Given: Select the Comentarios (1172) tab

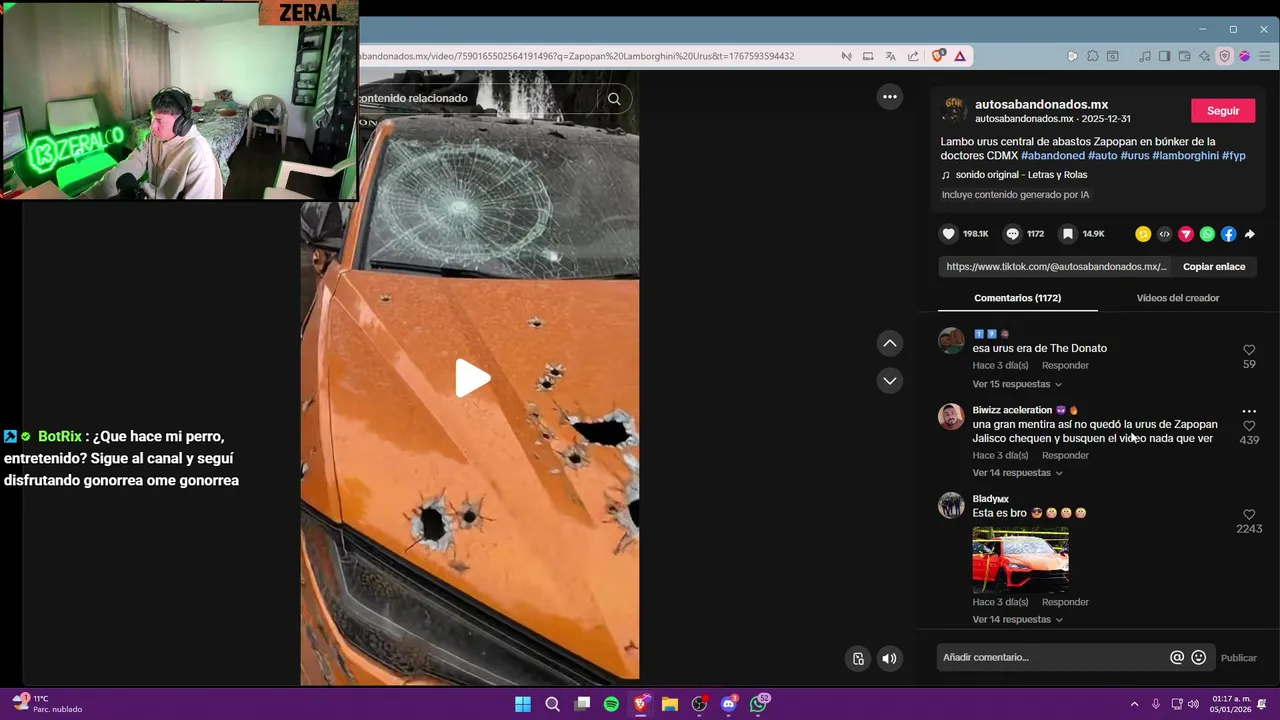Looking at the screenshot, I should pos(1017,298).
